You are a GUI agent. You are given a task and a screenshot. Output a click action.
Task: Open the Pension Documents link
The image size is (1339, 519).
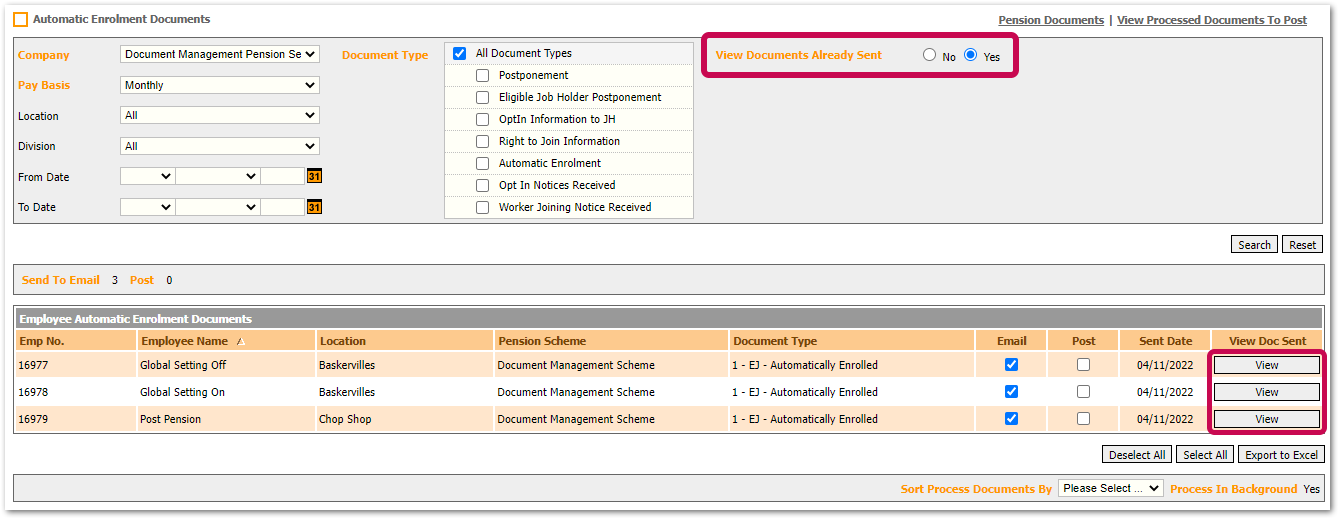tap(1050, 20)
